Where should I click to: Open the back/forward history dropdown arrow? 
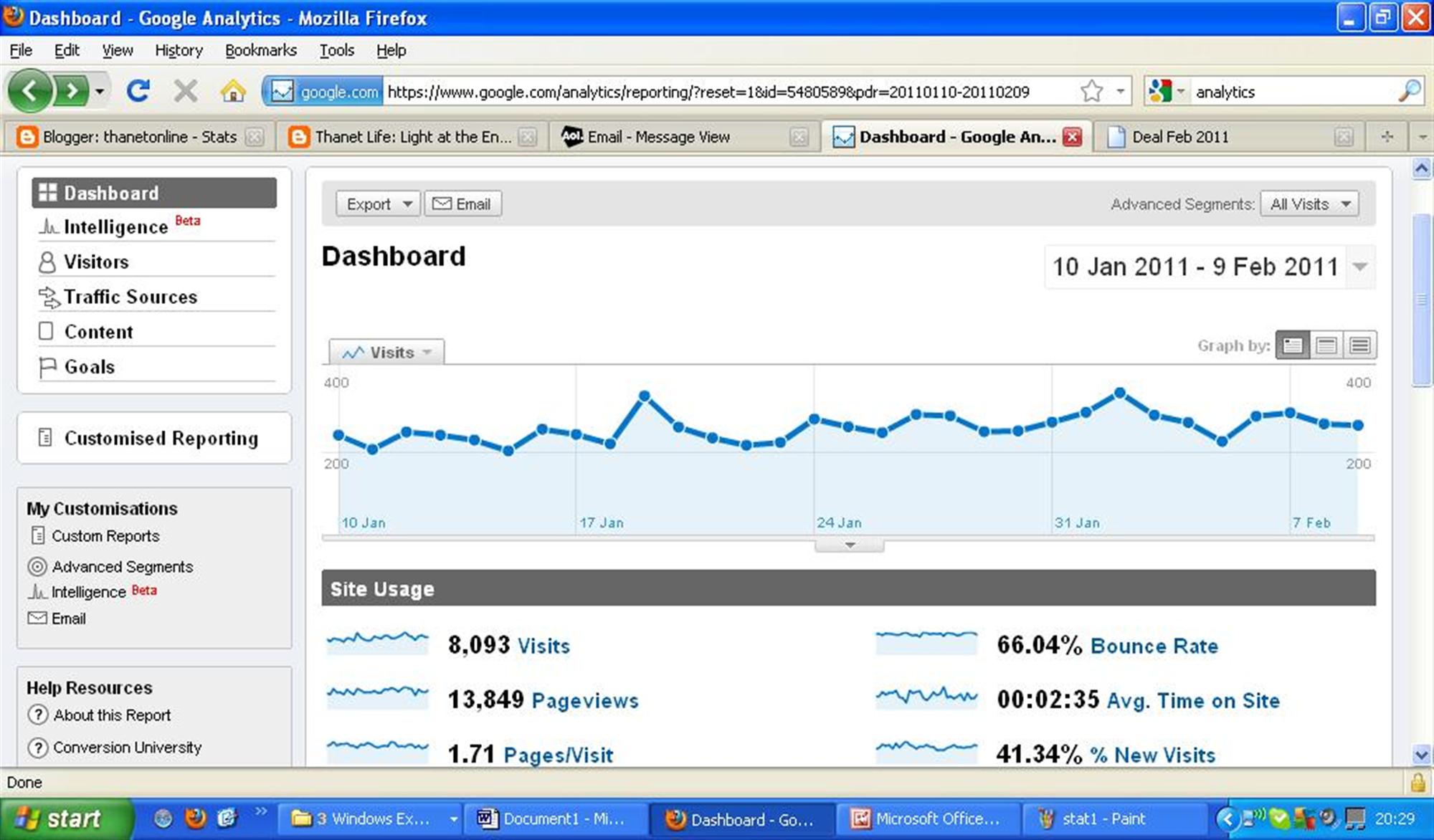coord(100,91)
